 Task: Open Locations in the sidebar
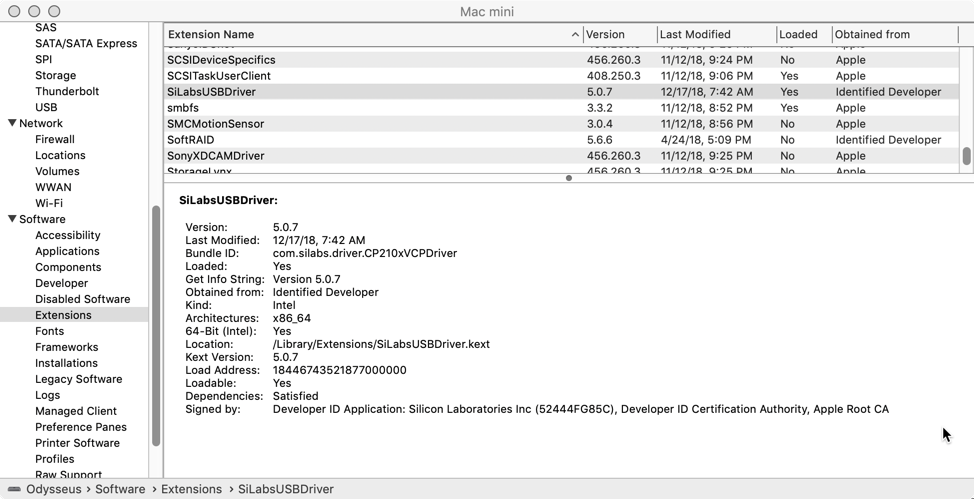click(x=60, y=155)
